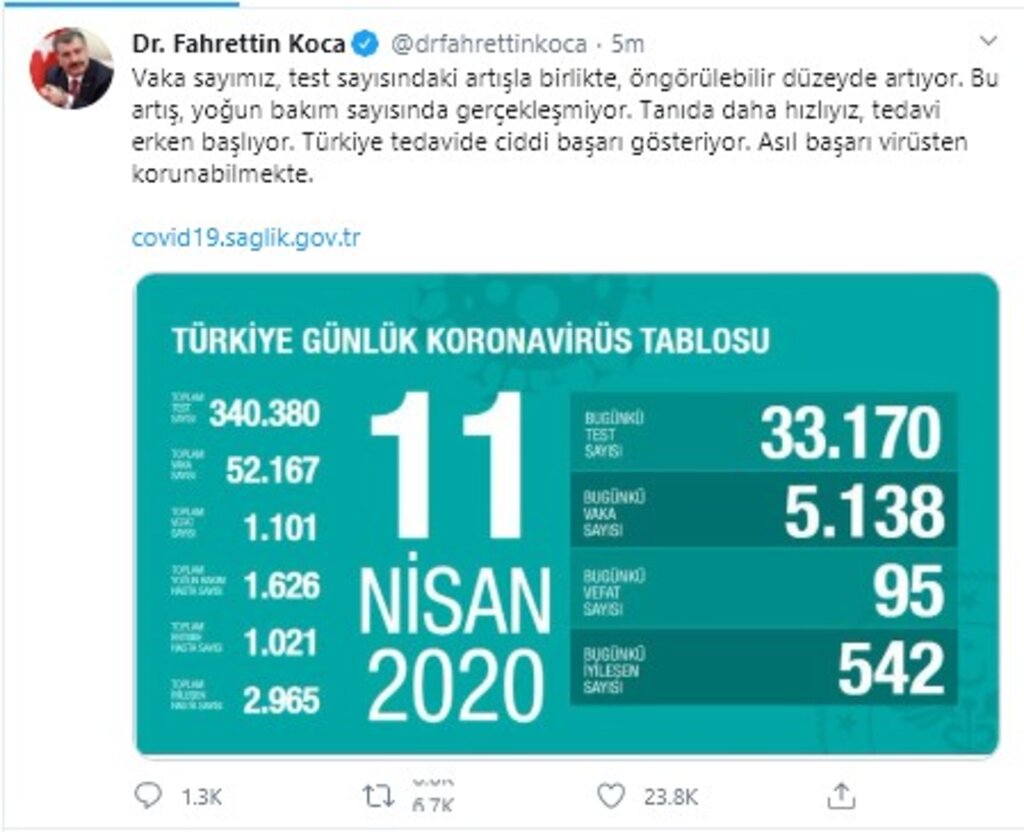Image resolution: width=1024 pixels, height=832 pixels.
Task: Click the blue verified badge
Action: 367,44
